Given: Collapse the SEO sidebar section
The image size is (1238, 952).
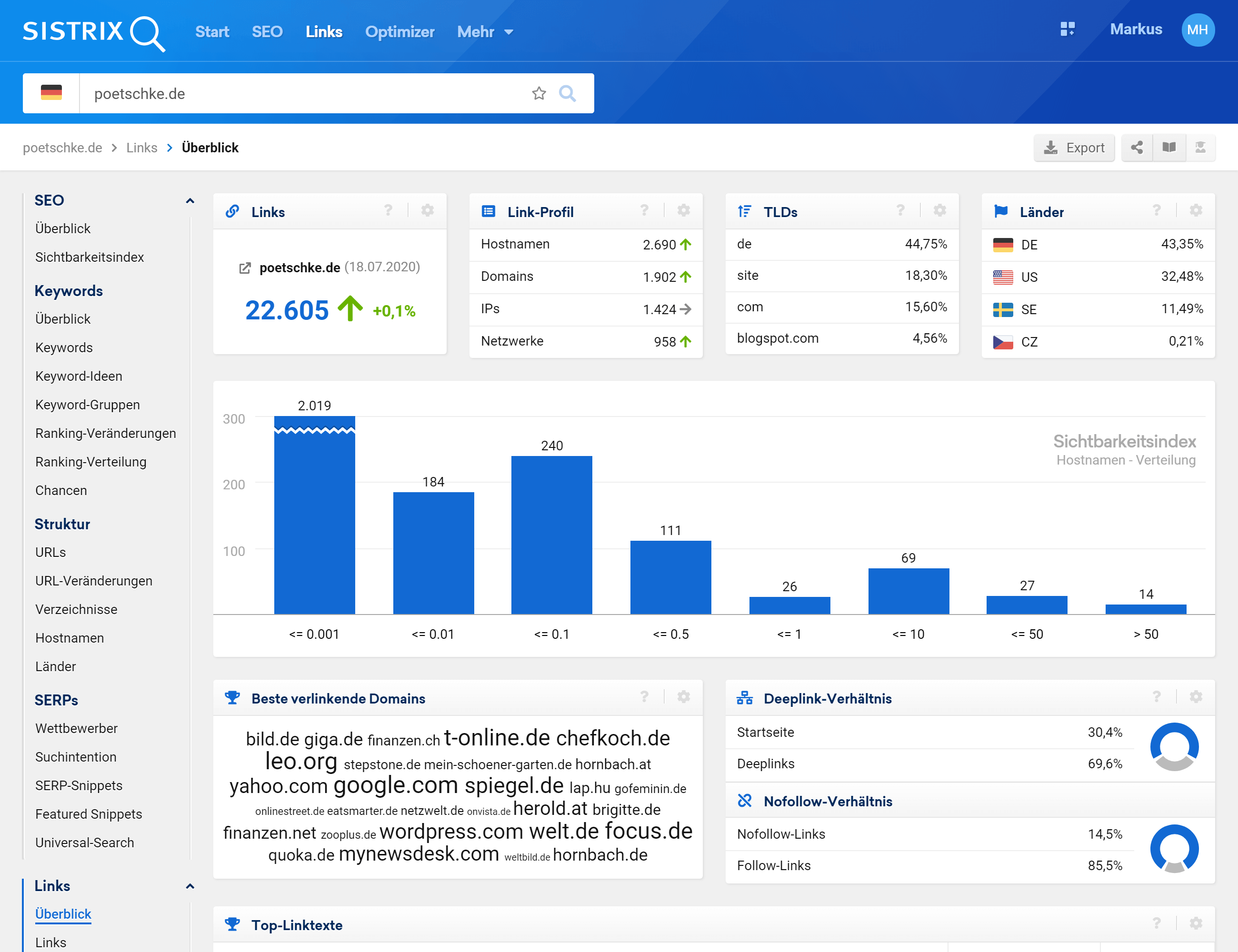Looking at the screenshot, I should point(190,200).
